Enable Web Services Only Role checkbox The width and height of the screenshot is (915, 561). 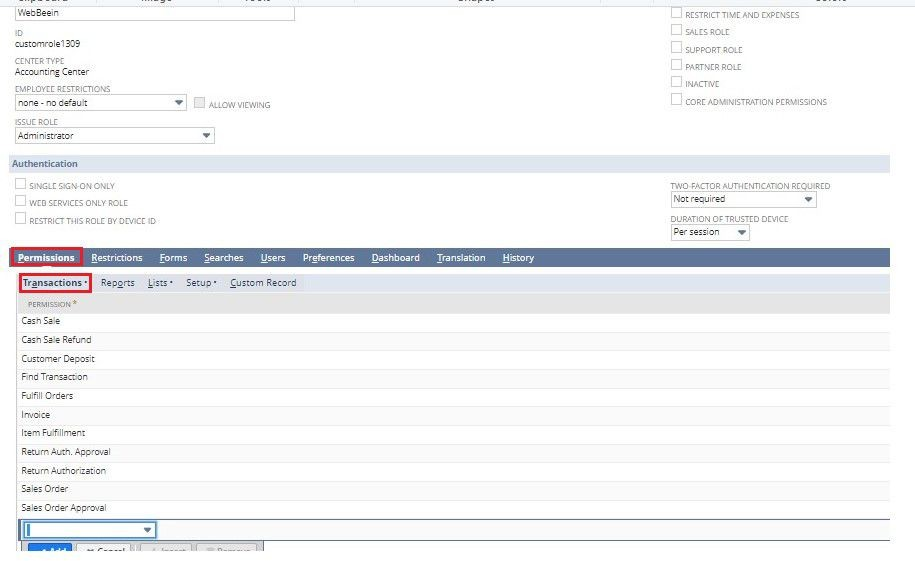pyautogui.click(x=20, y=202)
